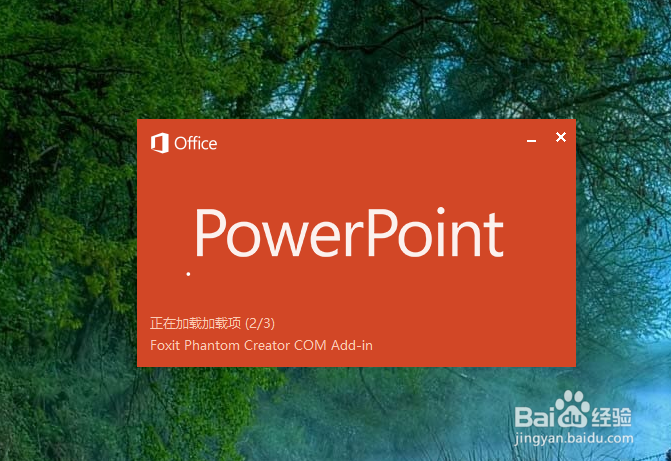Click the 正在加载加载项 status text
Viewport: 671px width, 461px height.
coord(196,323)
